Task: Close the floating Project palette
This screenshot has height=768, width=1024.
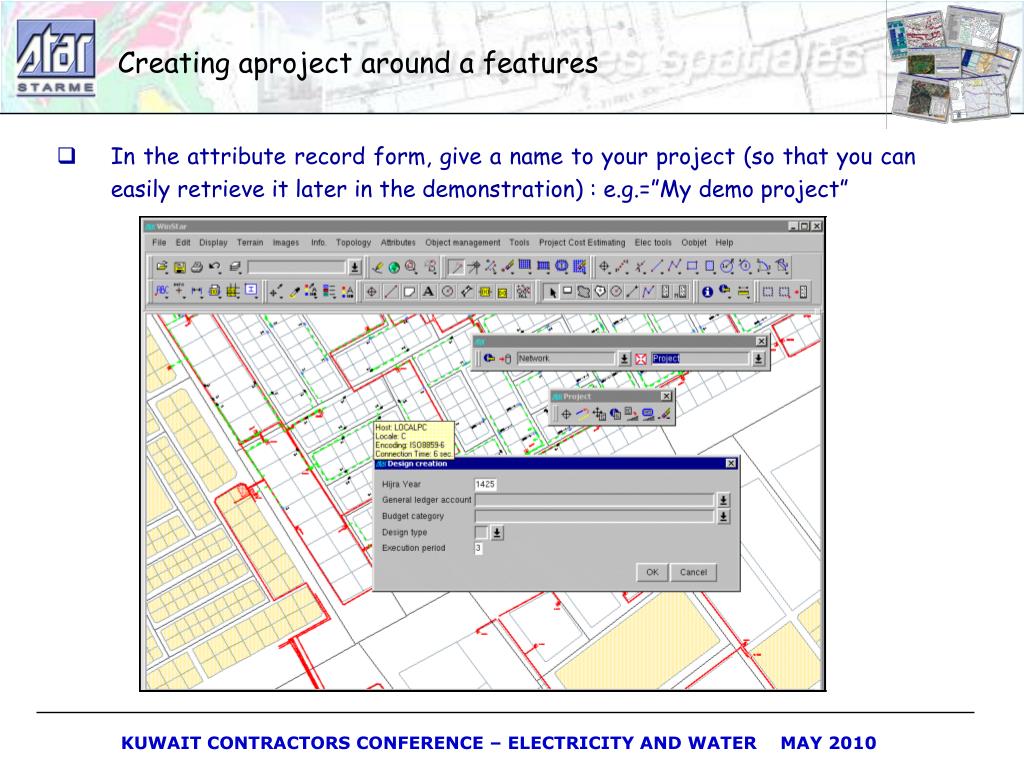Action: click(666, 396)
